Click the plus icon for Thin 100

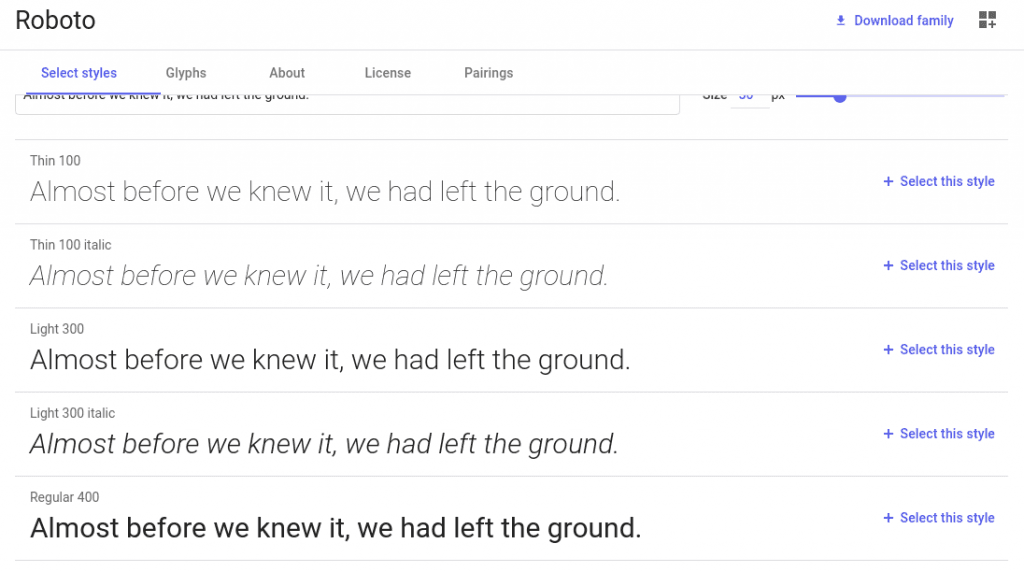point(888,182)
